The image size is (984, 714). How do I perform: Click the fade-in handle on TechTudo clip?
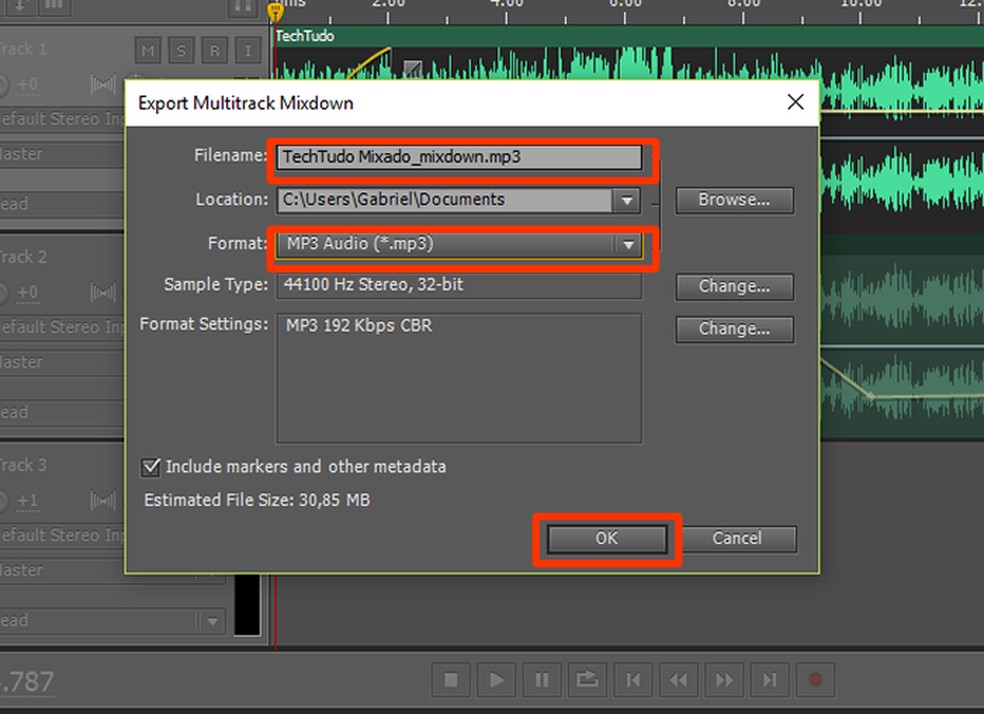click(x=412, y=68)
